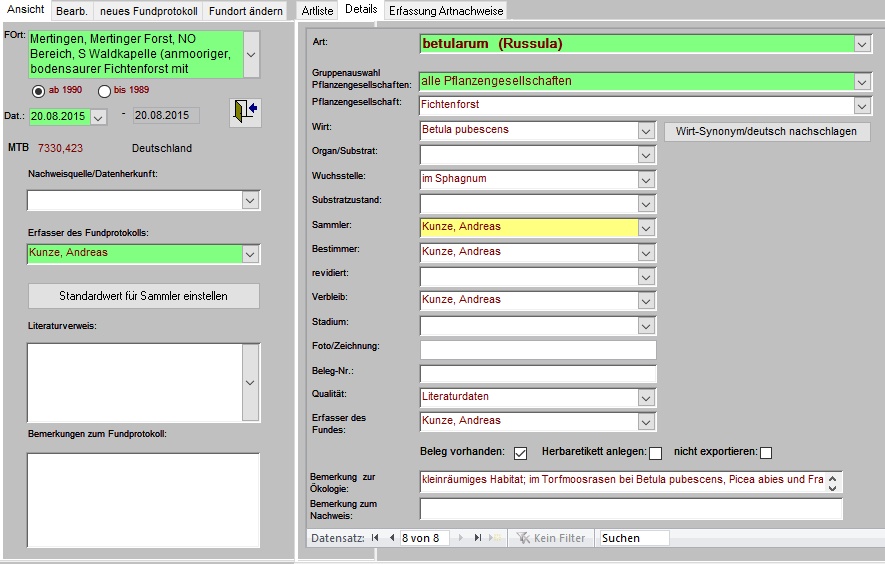Viewport: 885px width, 564px height.
Task: Go to previous record arrow
Action: click(x=390, y=538)
